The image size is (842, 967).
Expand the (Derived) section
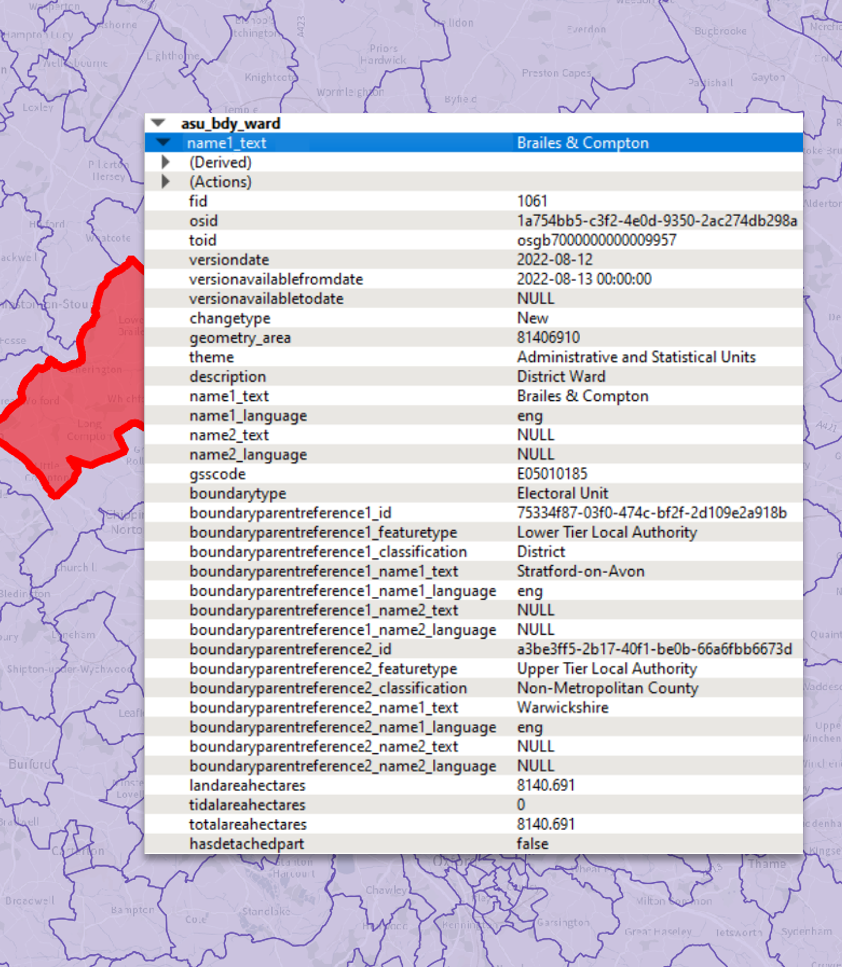(166, 162)
